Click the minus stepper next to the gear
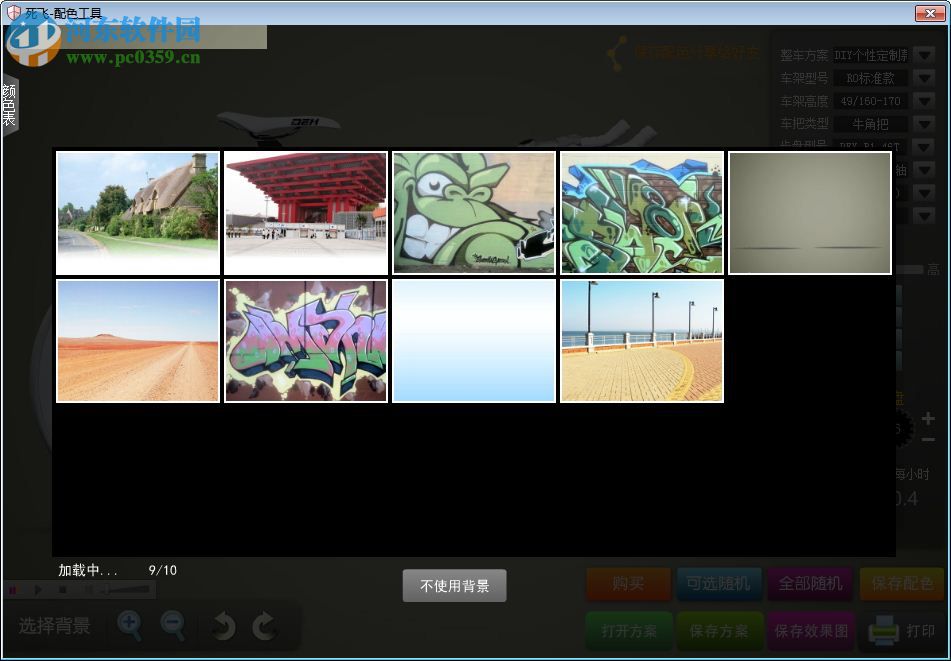The width and height of the screenshot is (951, 661). tap(928, 440)
